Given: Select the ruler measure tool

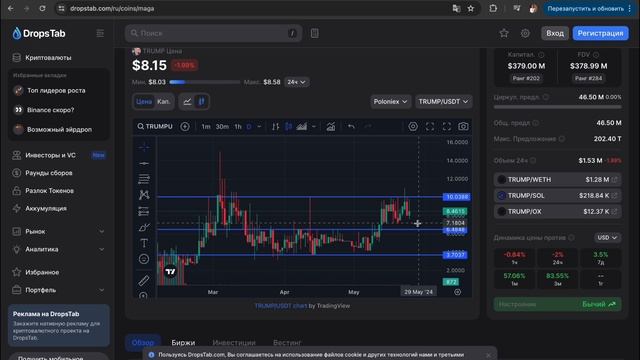Looking at the screenshot, I should (x=144, y=280).
